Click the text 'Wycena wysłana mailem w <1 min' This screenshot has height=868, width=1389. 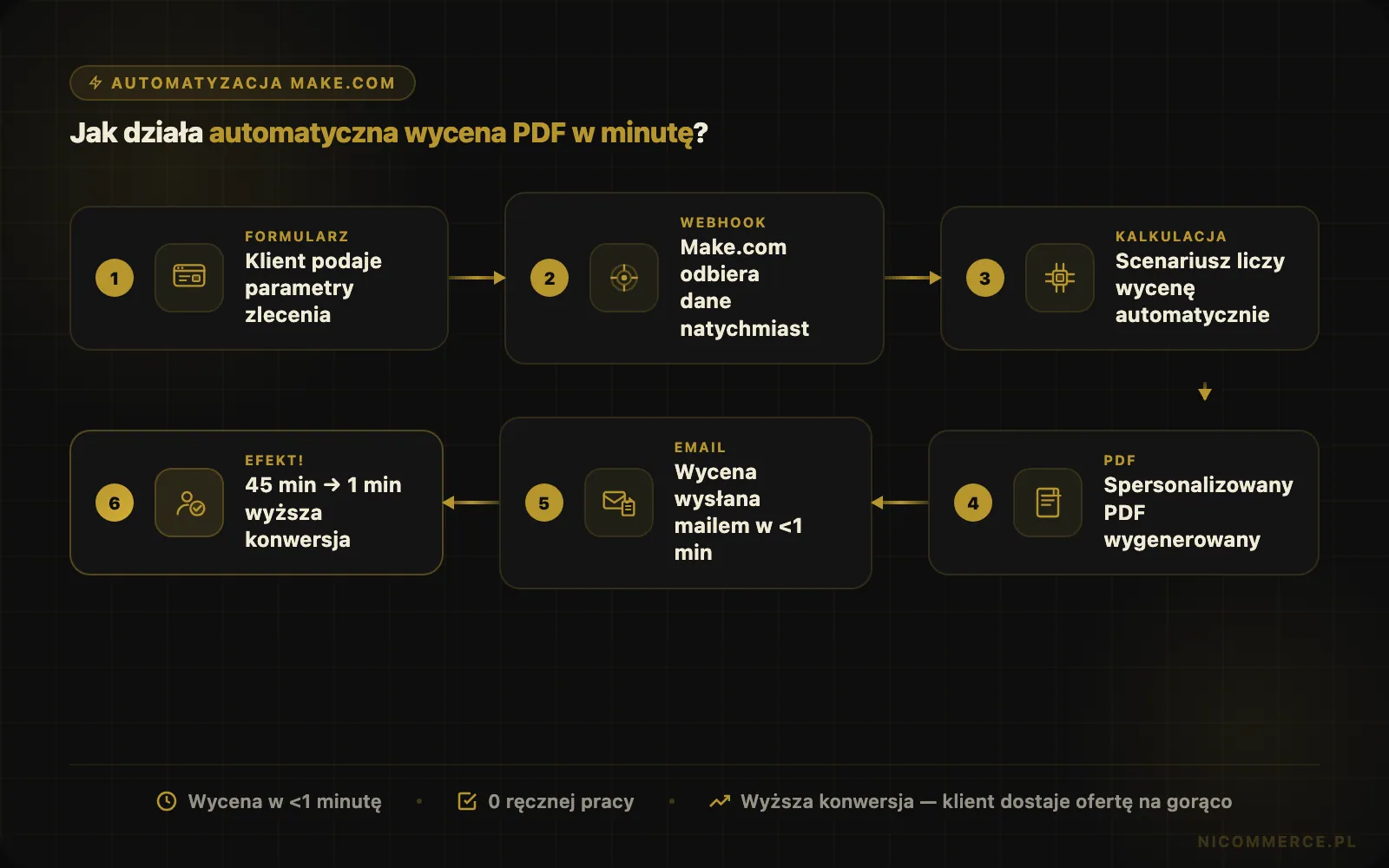pos(738,512)
